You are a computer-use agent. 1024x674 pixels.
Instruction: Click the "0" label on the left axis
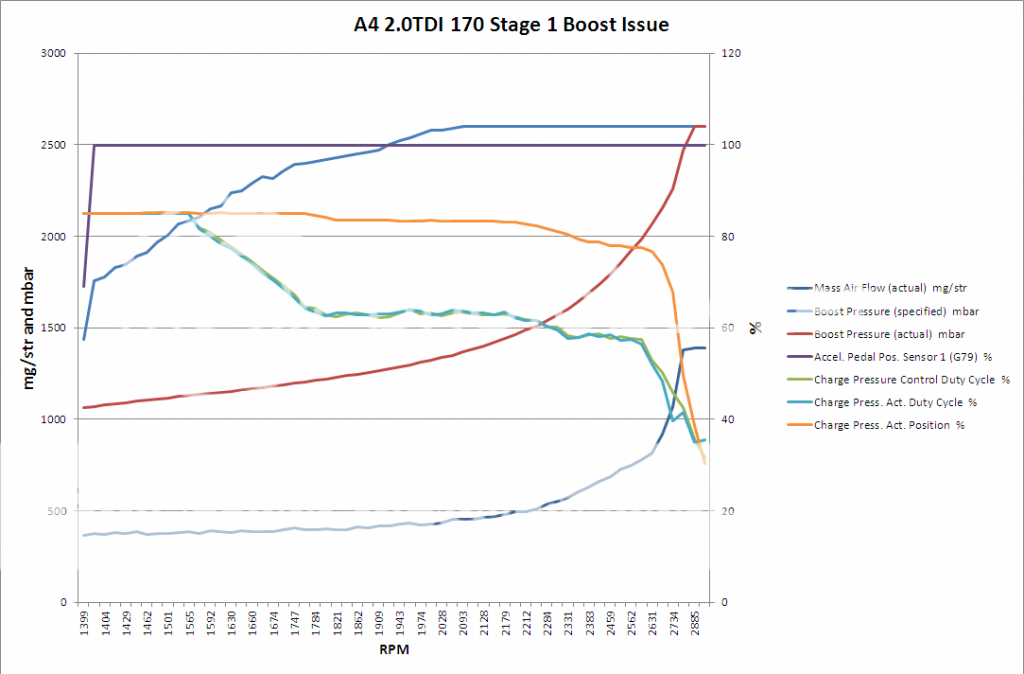[63, 602]
